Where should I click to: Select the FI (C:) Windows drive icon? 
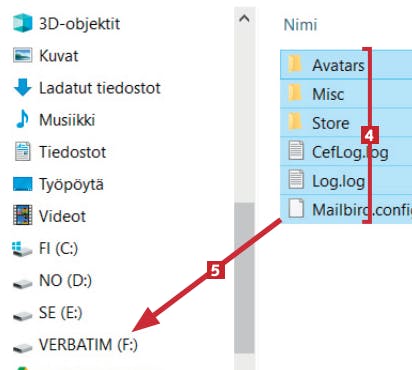pyautogui.click(x=22, y=249)
